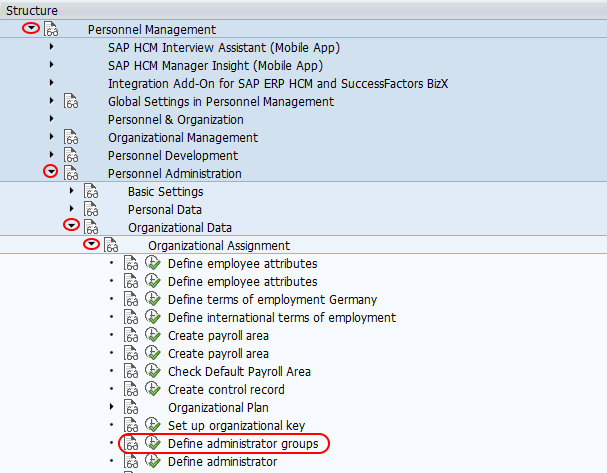Expand Integration Add-On for SuccessFactors BizX node
Image resolution: width=607 pixels, height=473 pixels.
click(51, 83)
